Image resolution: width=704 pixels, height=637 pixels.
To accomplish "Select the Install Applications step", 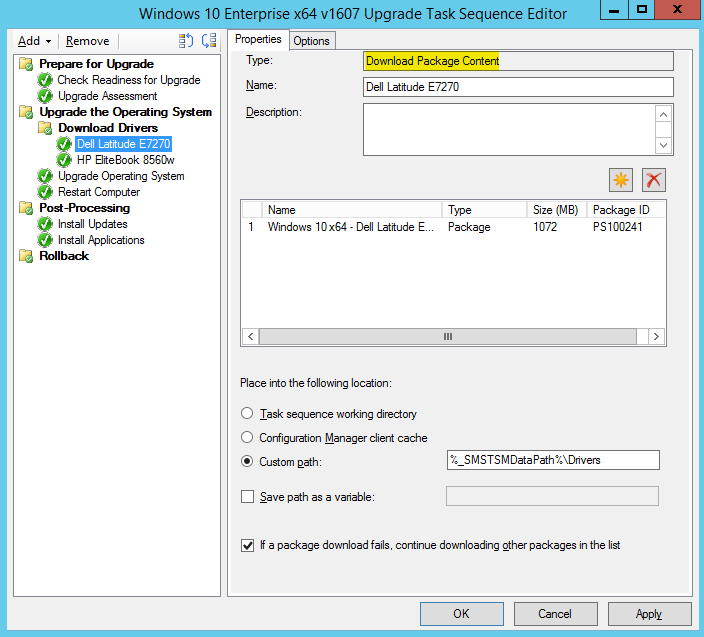I will coord(101,240).
